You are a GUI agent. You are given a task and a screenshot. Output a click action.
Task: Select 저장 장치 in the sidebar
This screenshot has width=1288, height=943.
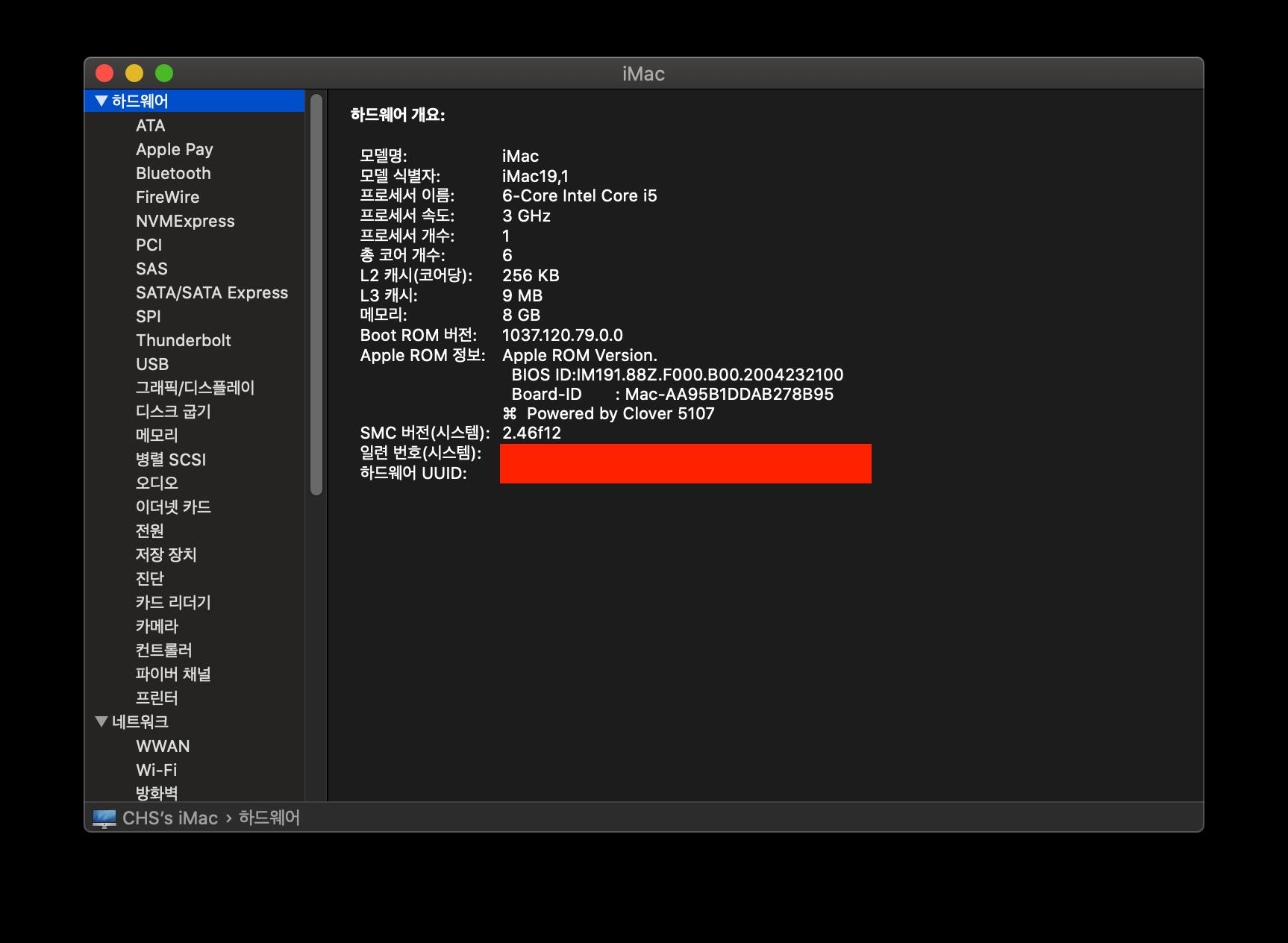click(x=166, y=555)
